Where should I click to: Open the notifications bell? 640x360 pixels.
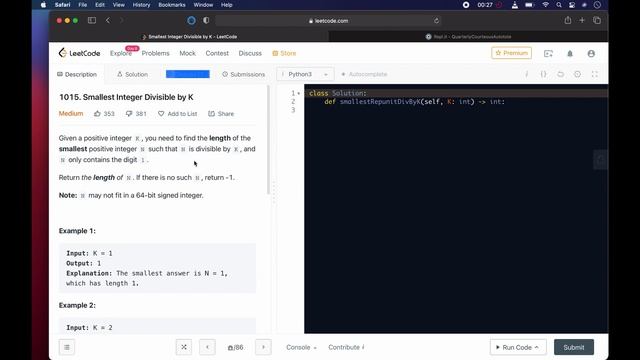pos(570,53)
